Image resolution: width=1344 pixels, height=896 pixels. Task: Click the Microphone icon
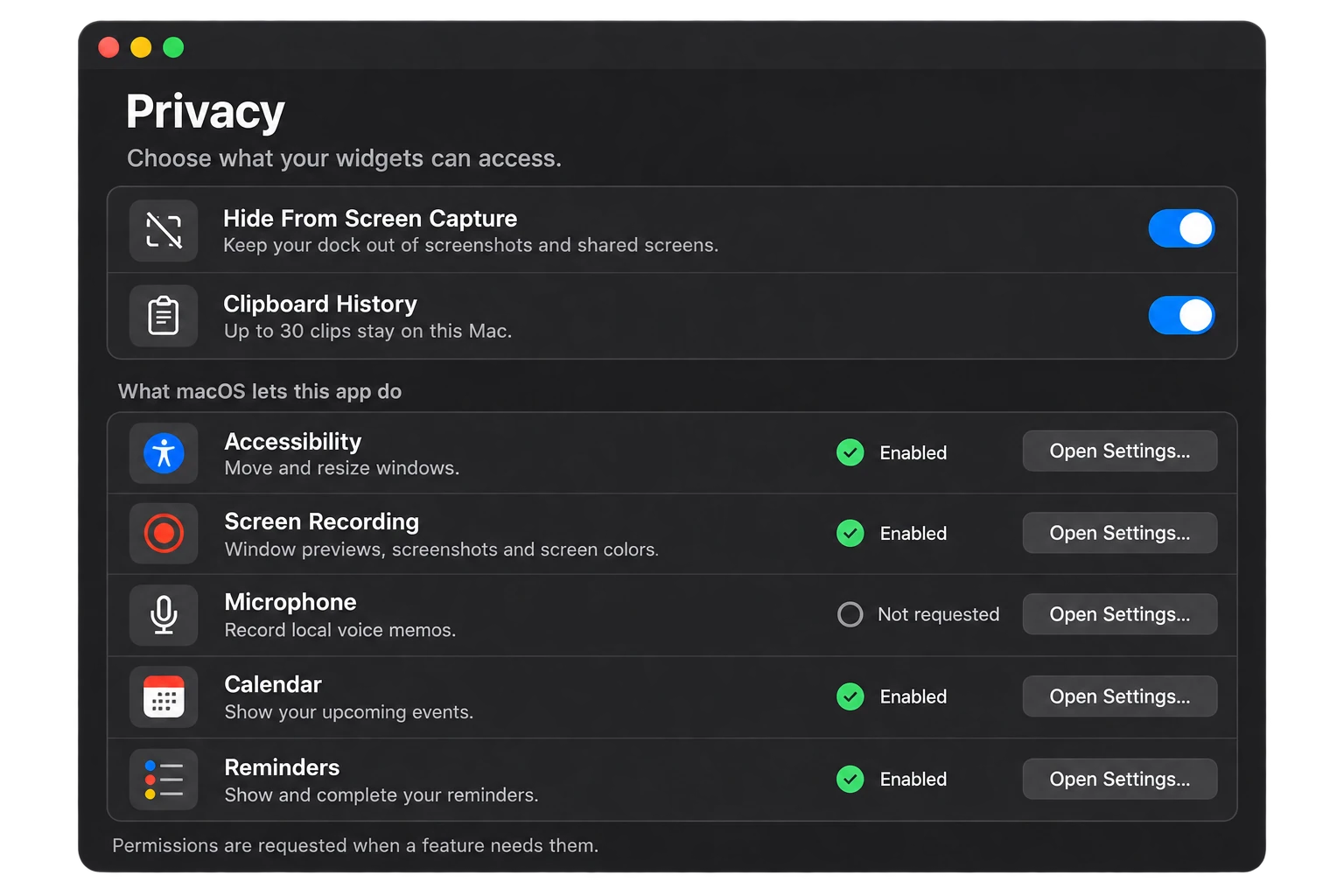pyautogui.click(x=164, y=614)
